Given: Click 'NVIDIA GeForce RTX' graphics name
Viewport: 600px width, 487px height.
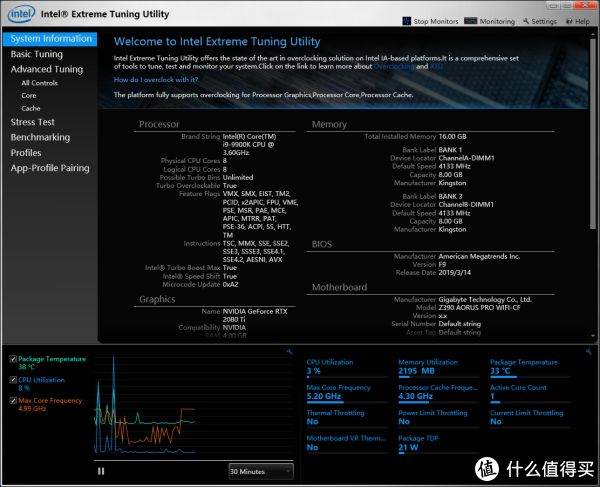Looking at the screenshot, I should click(x=255, y=315).
